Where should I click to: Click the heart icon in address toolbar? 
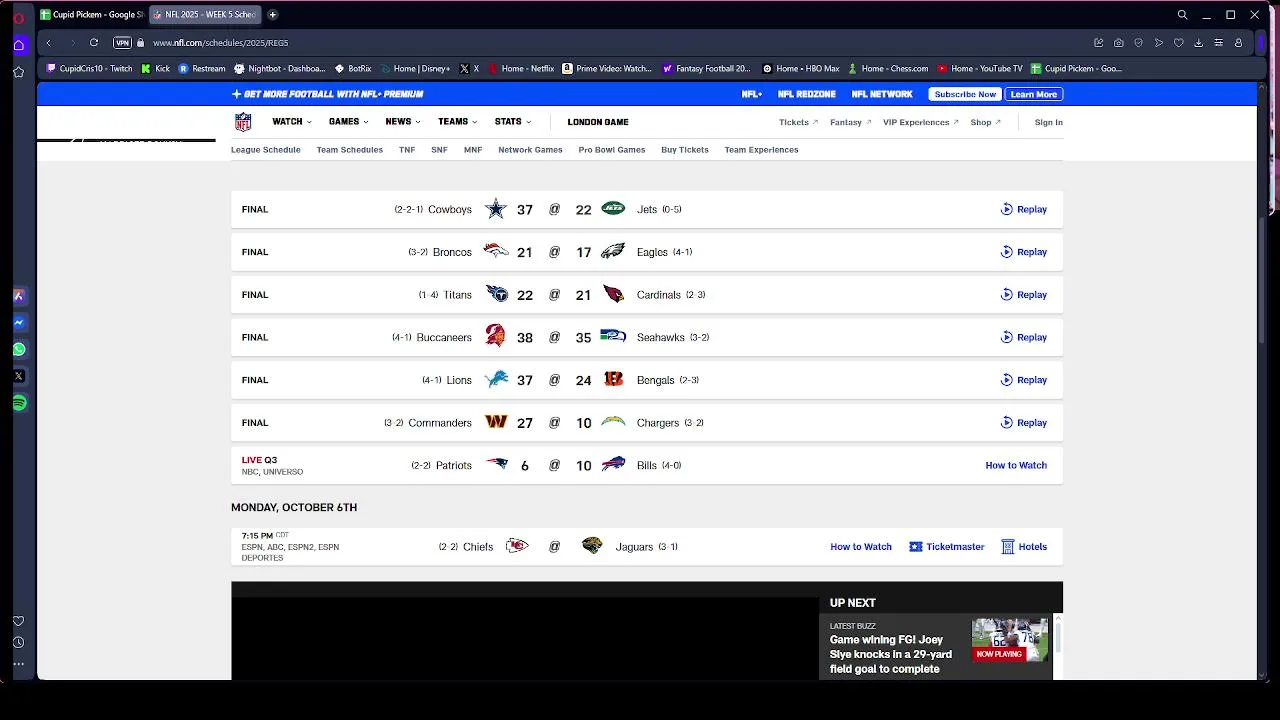click(1179, 43)
